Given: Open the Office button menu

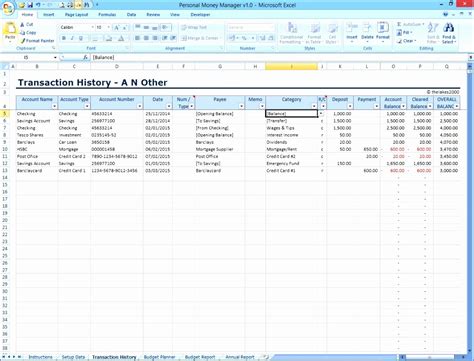Looking at the screenshot, I should pos(7,7).
